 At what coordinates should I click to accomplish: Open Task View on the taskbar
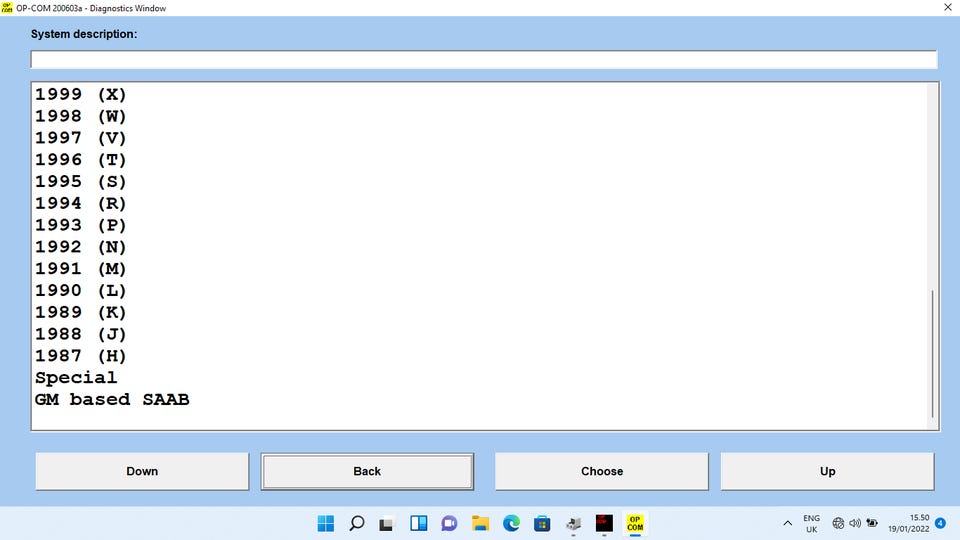pos(387,523)
